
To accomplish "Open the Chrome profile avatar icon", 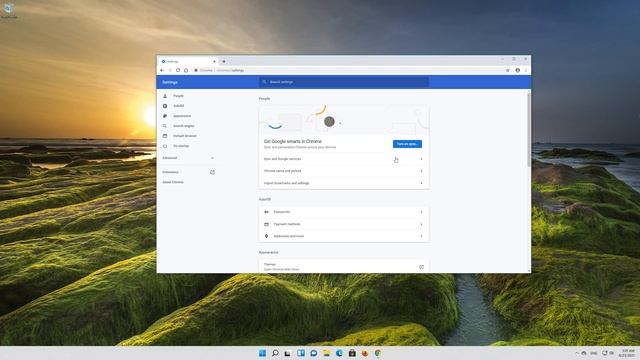I will [518, 70].
